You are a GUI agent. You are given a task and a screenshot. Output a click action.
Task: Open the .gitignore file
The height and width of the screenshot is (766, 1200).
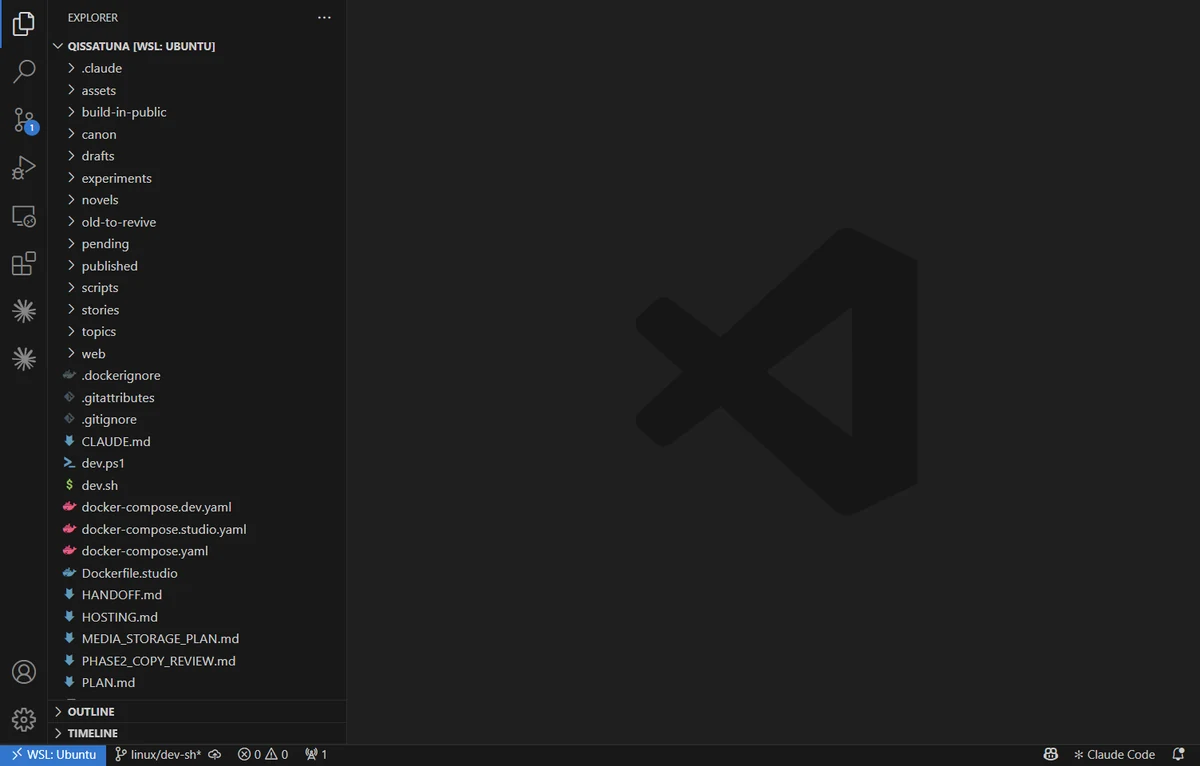(x=197, y=420)
